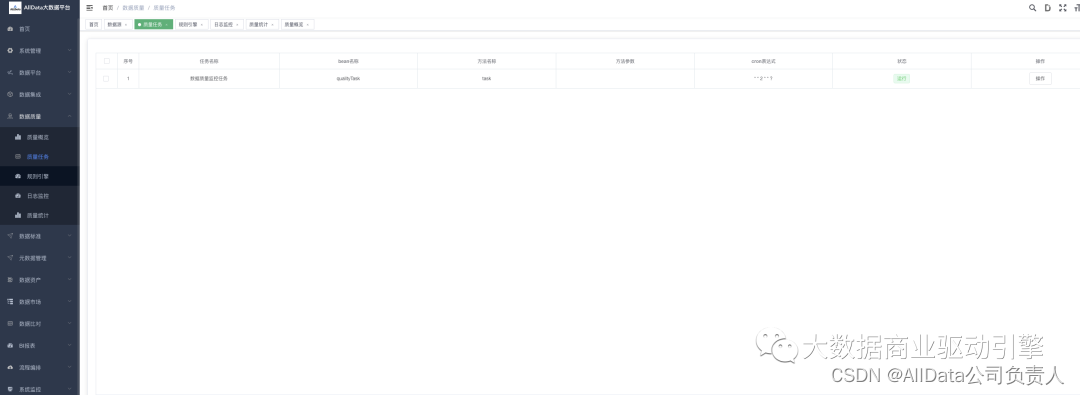Collapse sidebar with the hamburger icon
Viewport: 1080px width, 395px height.
click(90, 8)
